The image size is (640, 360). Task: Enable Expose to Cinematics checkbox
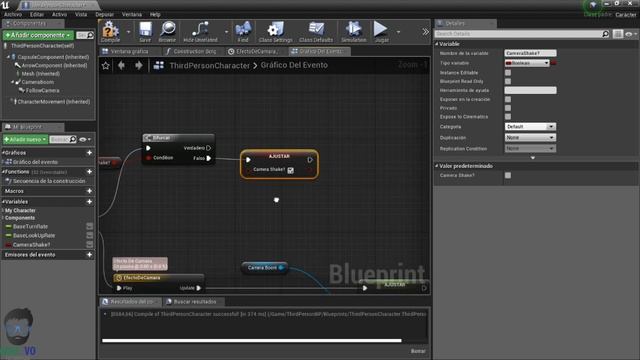pyautogui.click(x=508, y=117)
